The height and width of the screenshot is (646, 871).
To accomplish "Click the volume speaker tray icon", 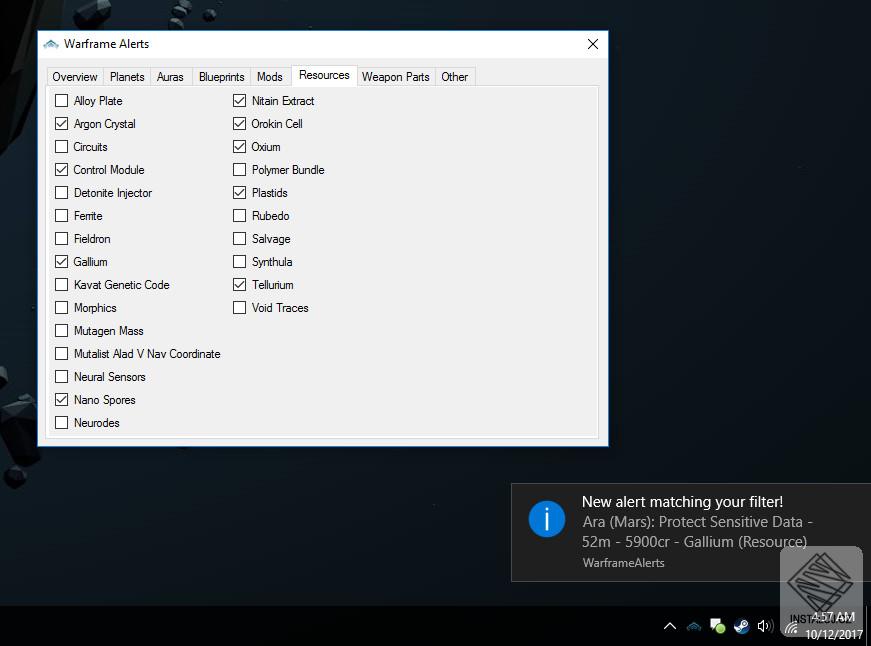I will pos(765,626).
